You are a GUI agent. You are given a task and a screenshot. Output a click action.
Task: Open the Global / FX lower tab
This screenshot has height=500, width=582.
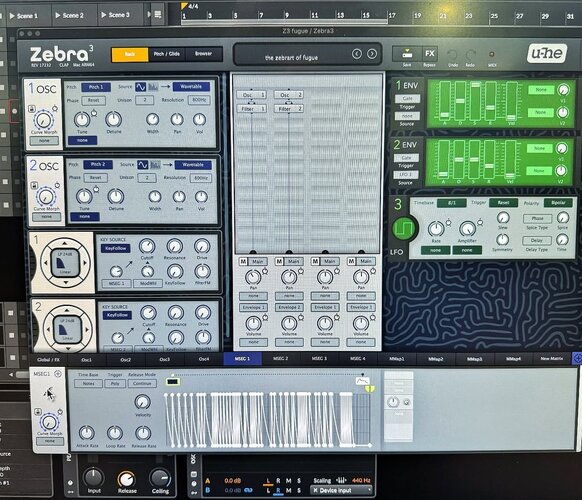point(48,359)
